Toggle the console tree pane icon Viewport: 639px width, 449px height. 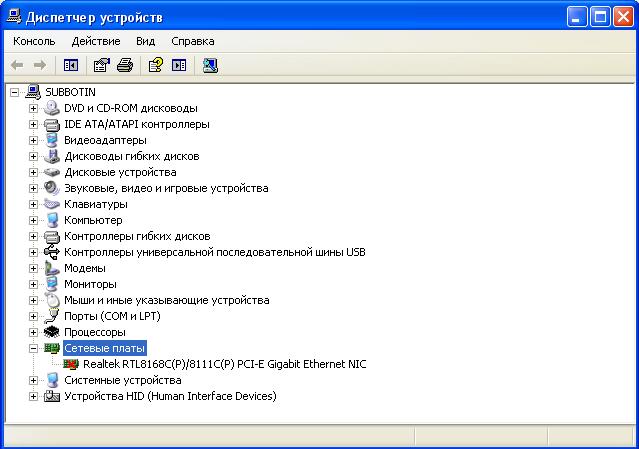coord(71,65)
